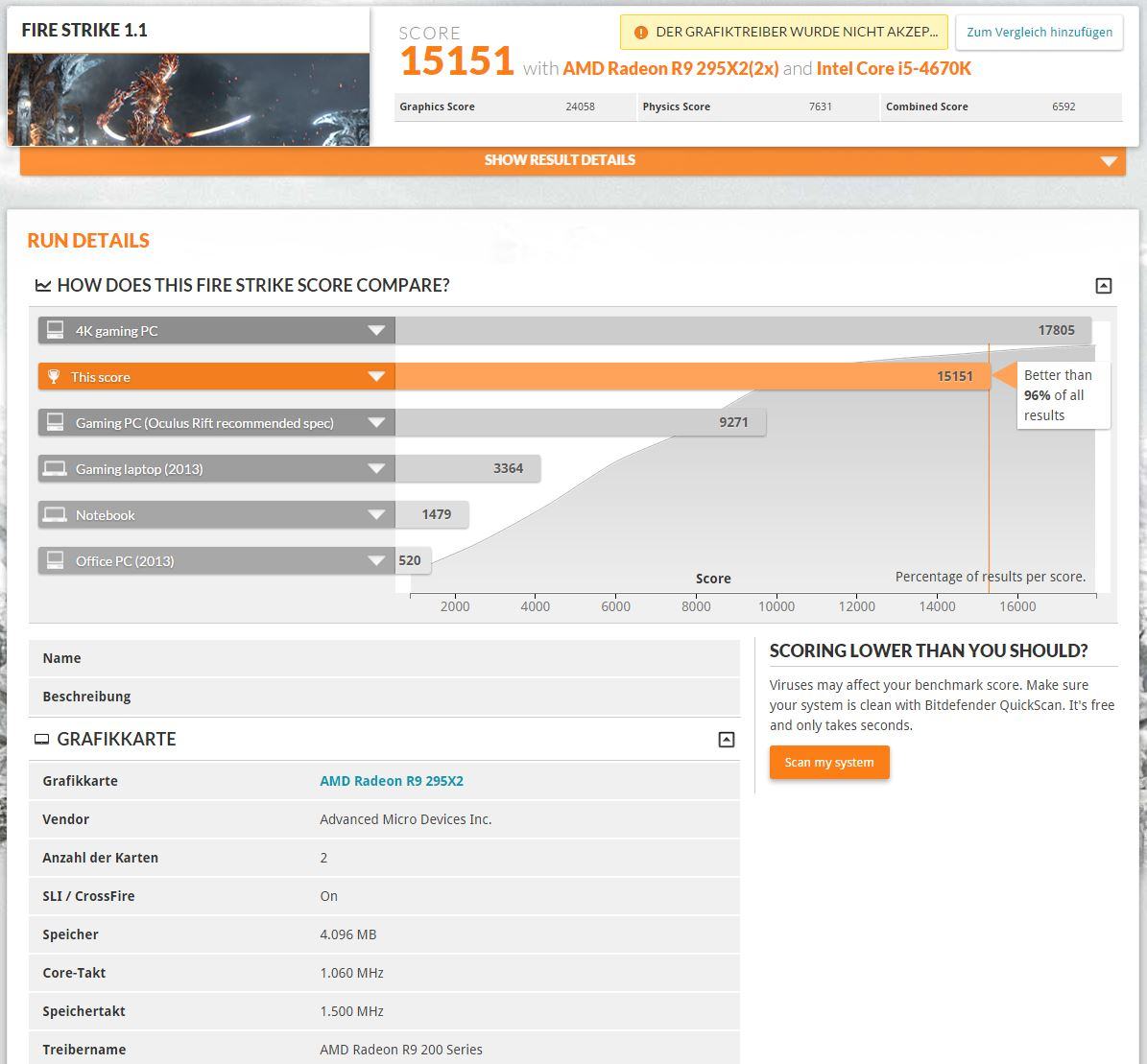Collapse the GRAFIKKARTE section
The width and height of the screenshot is (1147, 1064).
727,740
